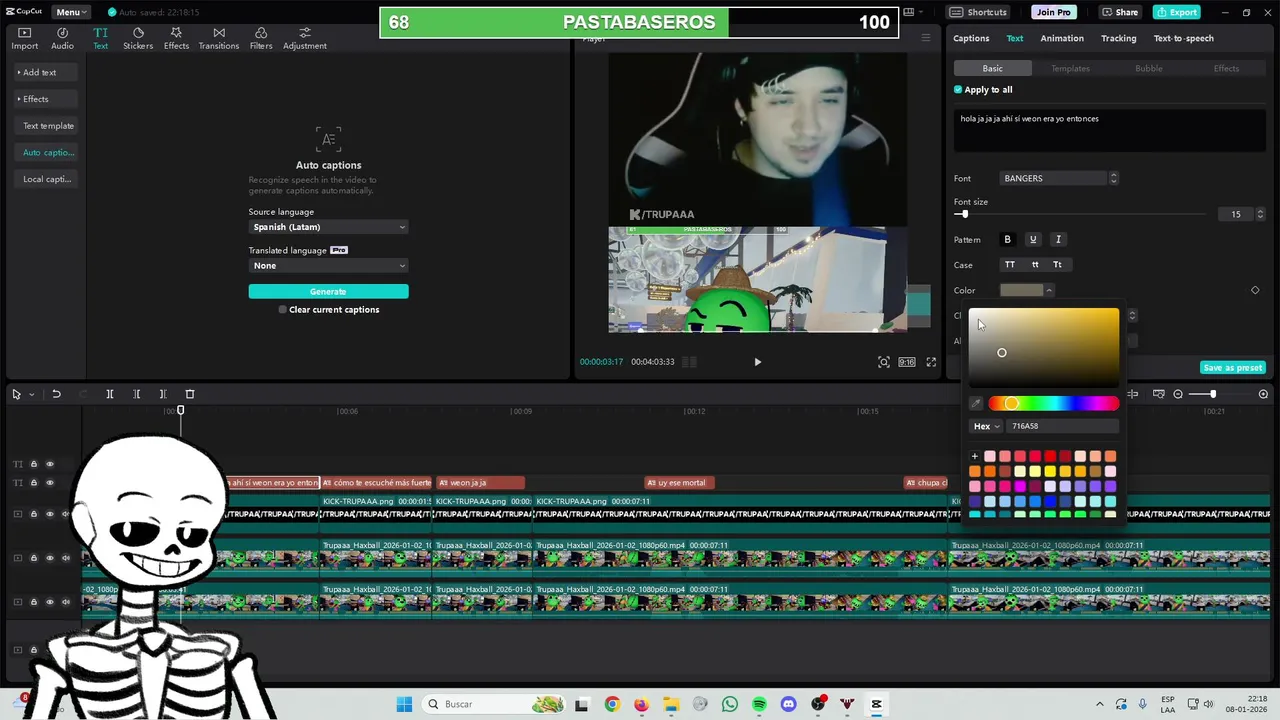Image resolution: width=1280 pixels, height=720 pixels.
Task: Open the Templates sub-tab
Action: click(1070, 68)
